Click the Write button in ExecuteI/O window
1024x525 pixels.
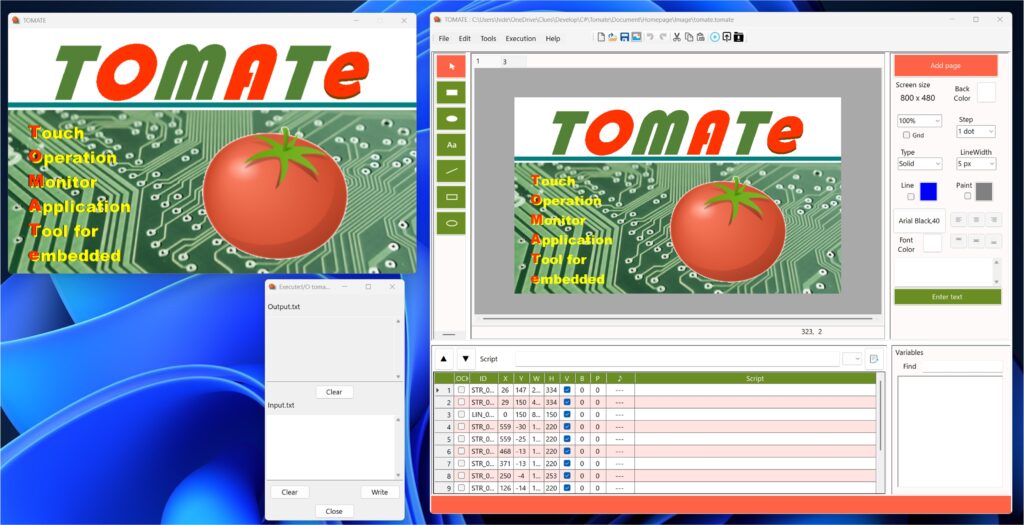pos(379,492)
